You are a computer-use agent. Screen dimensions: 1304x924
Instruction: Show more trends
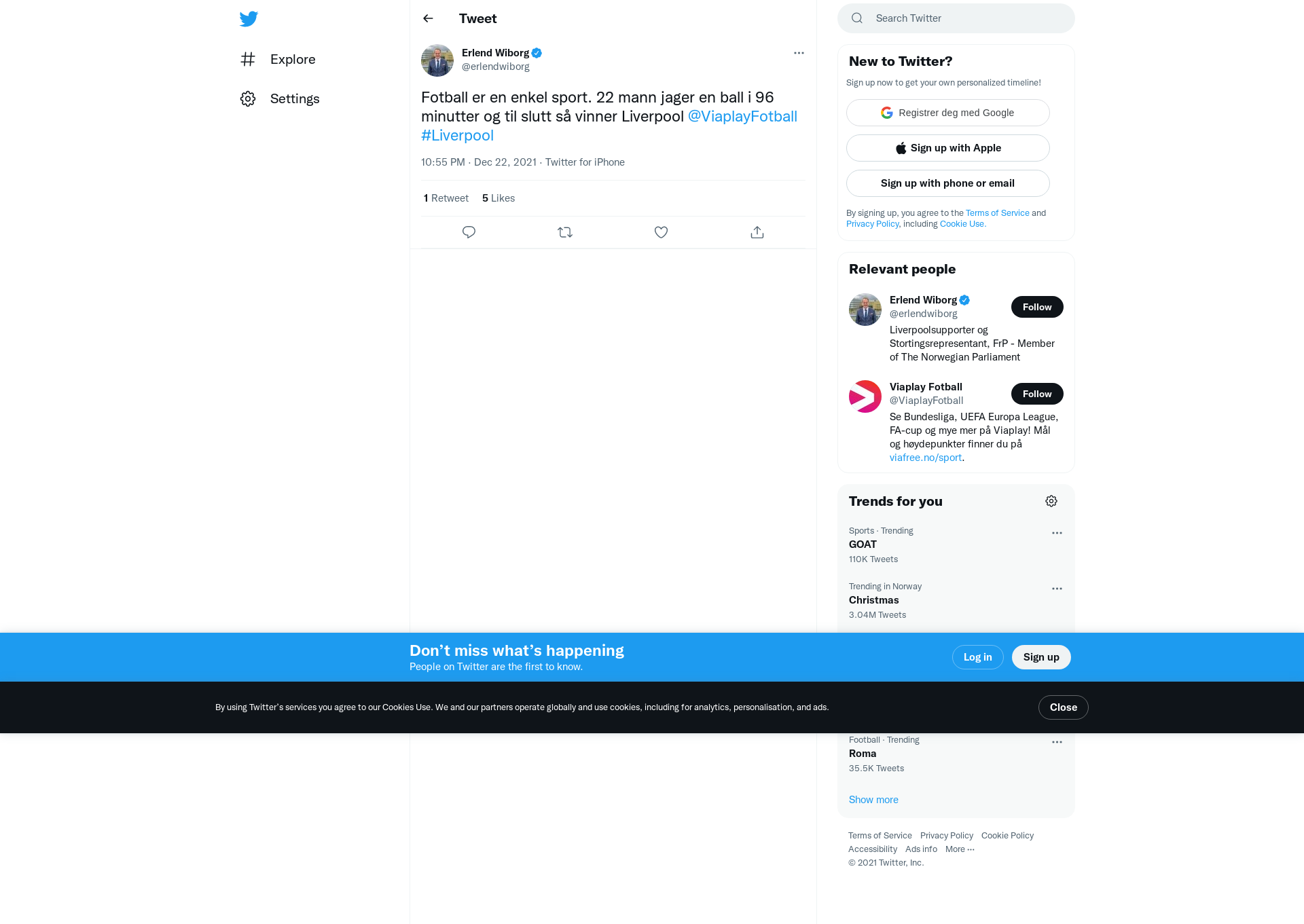click(x=873, y=800)
